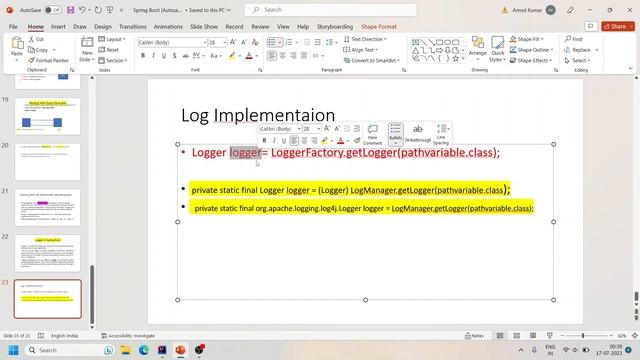Switch to Reading View icon

[533, 336]
